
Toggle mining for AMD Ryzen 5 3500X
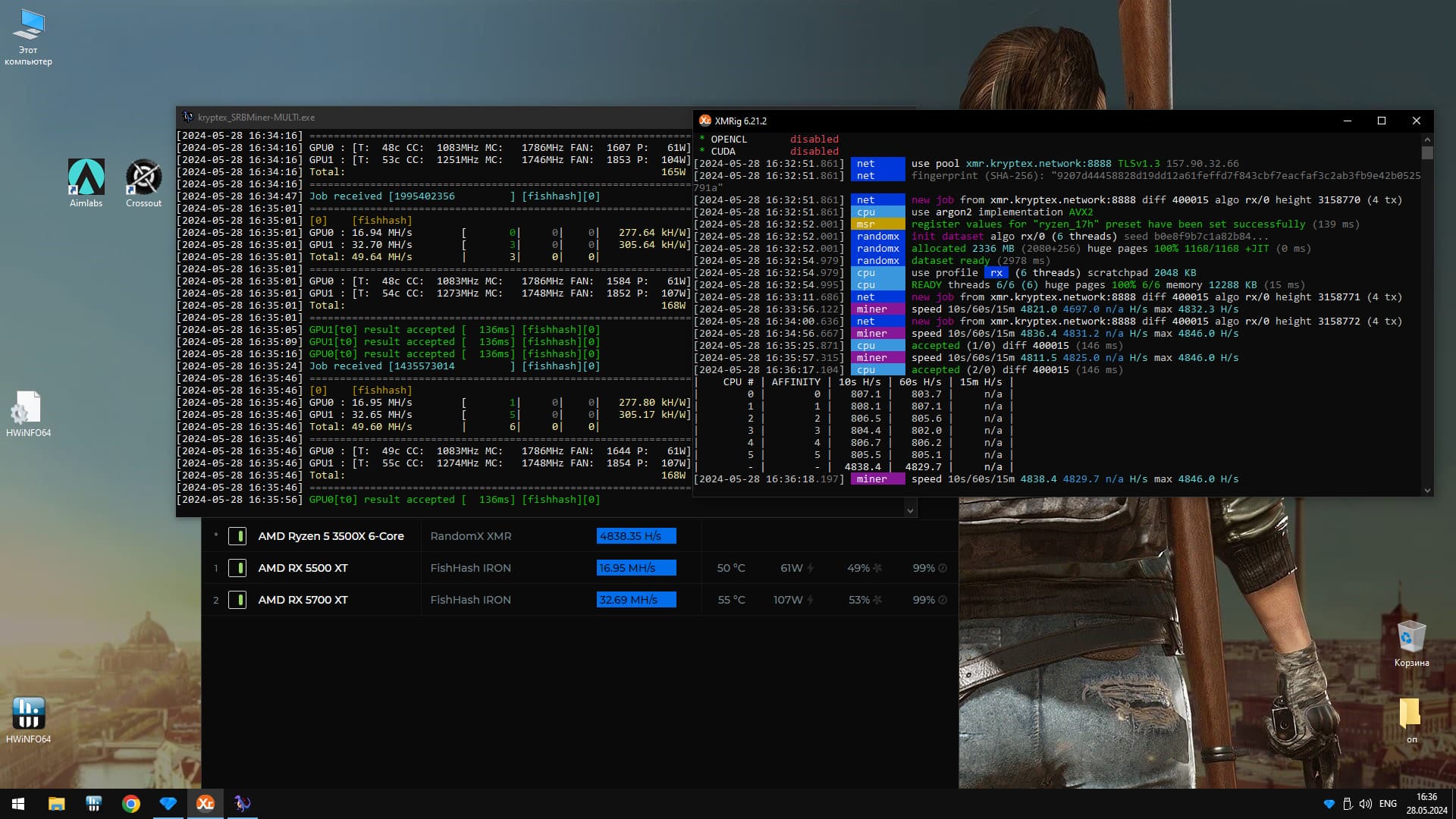237,536
